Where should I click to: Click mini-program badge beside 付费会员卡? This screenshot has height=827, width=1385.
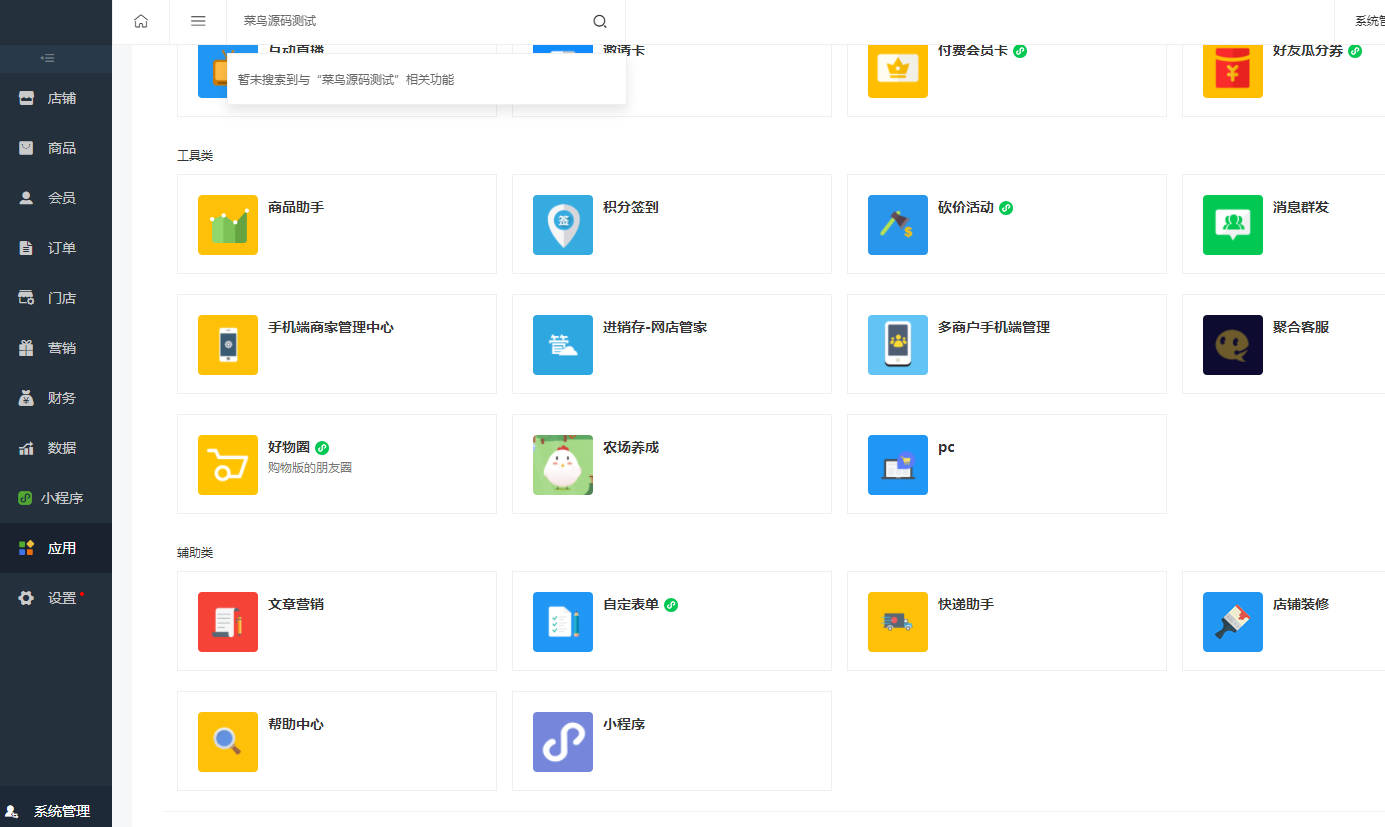[1020, 51]
